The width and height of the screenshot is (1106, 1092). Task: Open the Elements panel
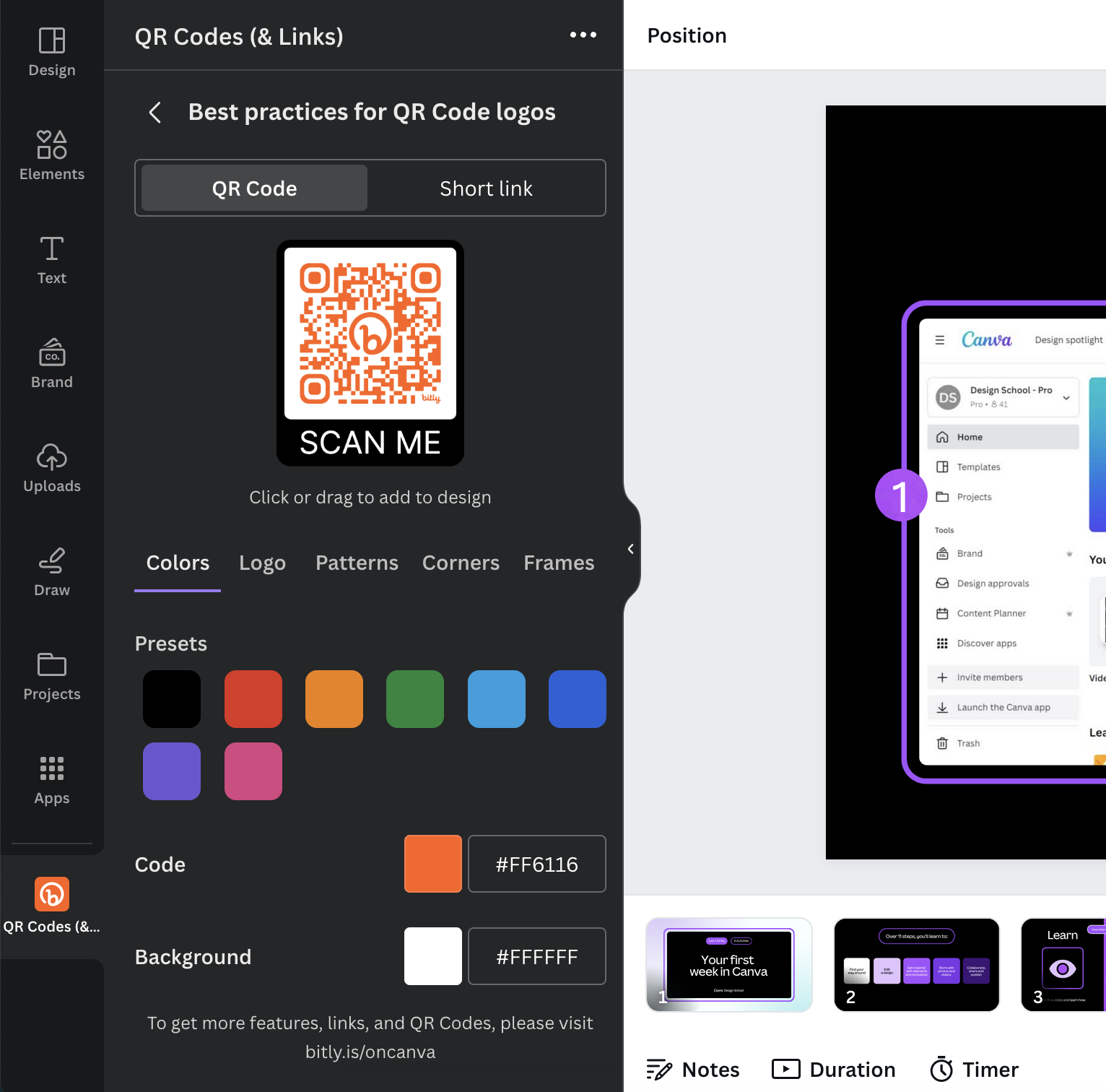[52, 156]
